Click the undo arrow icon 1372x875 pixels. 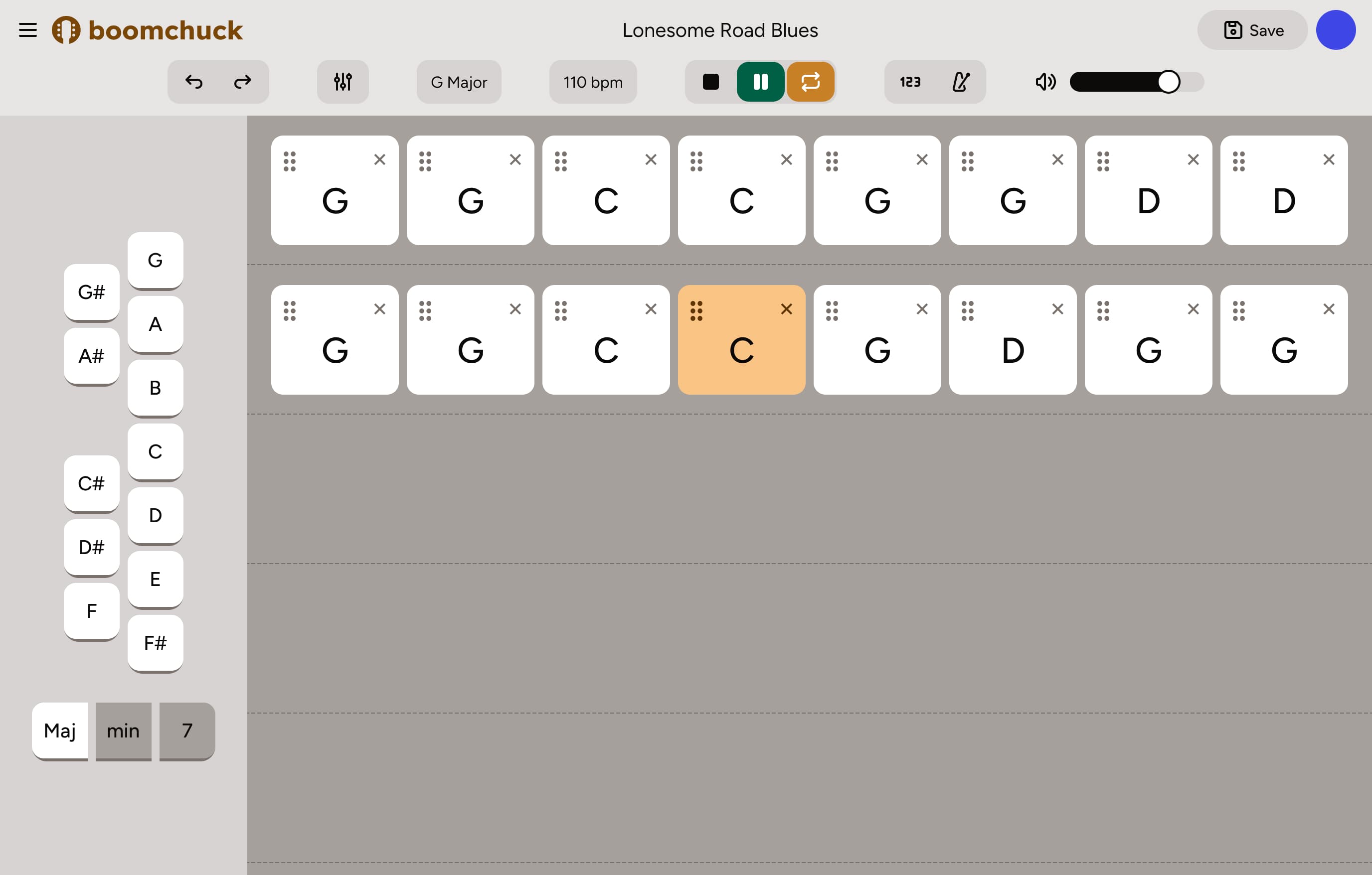[194, 82]
